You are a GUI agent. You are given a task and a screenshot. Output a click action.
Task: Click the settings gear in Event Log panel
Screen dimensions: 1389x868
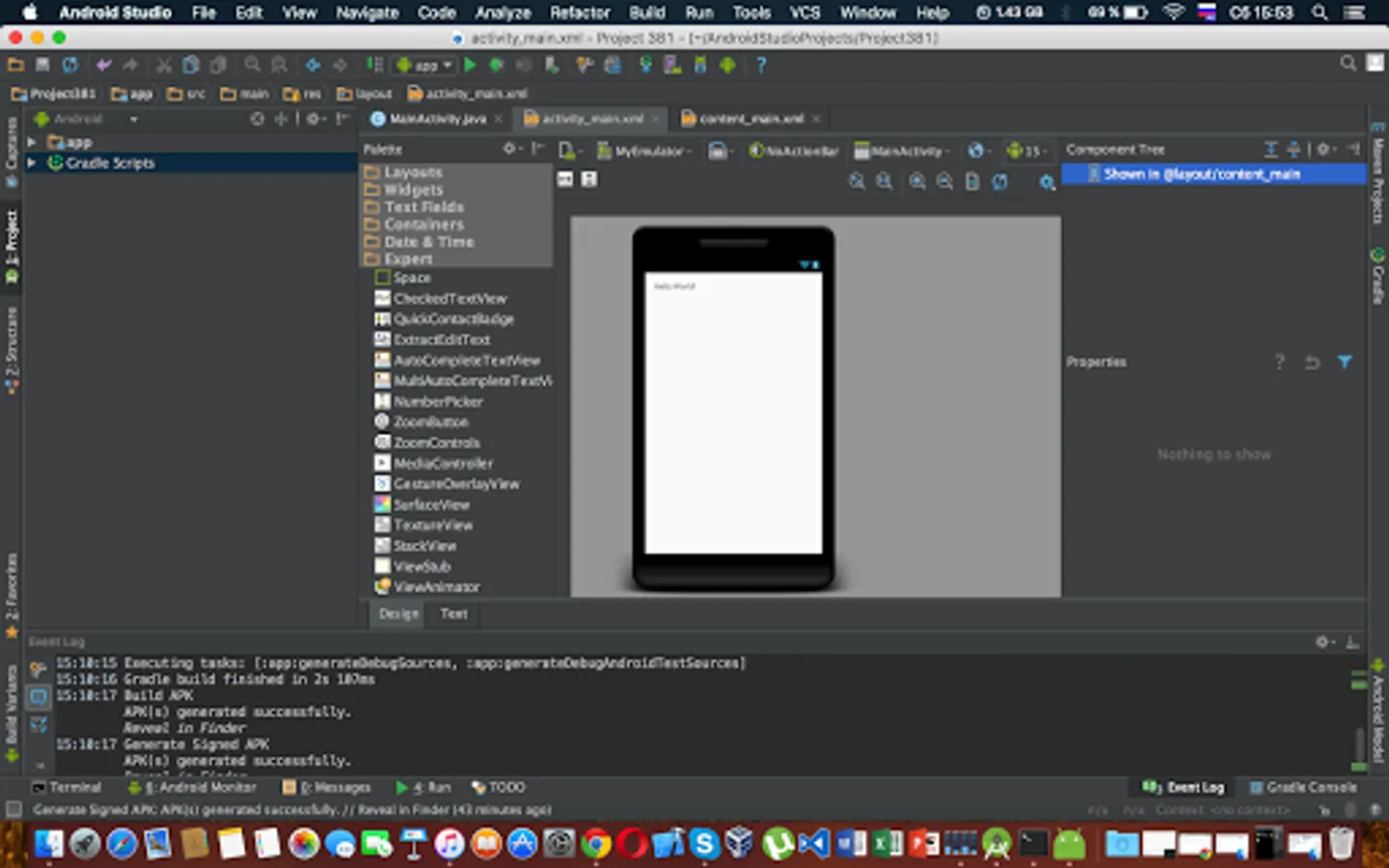(x=1322, y=641)
